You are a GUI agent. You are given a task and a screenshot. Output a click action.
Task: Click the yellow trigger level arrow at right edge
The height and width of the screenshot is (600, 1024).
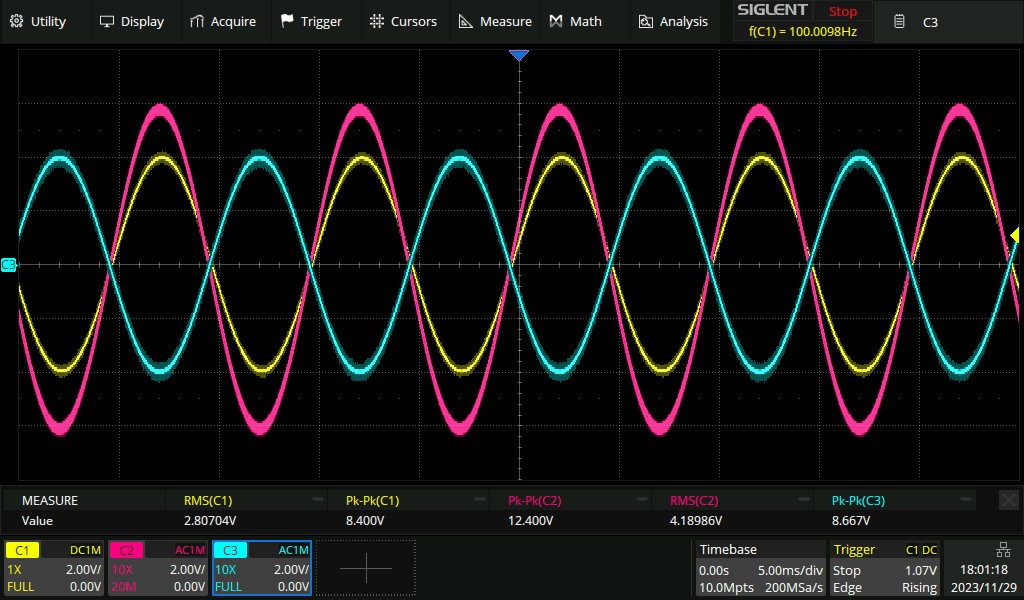(1015, 235)
